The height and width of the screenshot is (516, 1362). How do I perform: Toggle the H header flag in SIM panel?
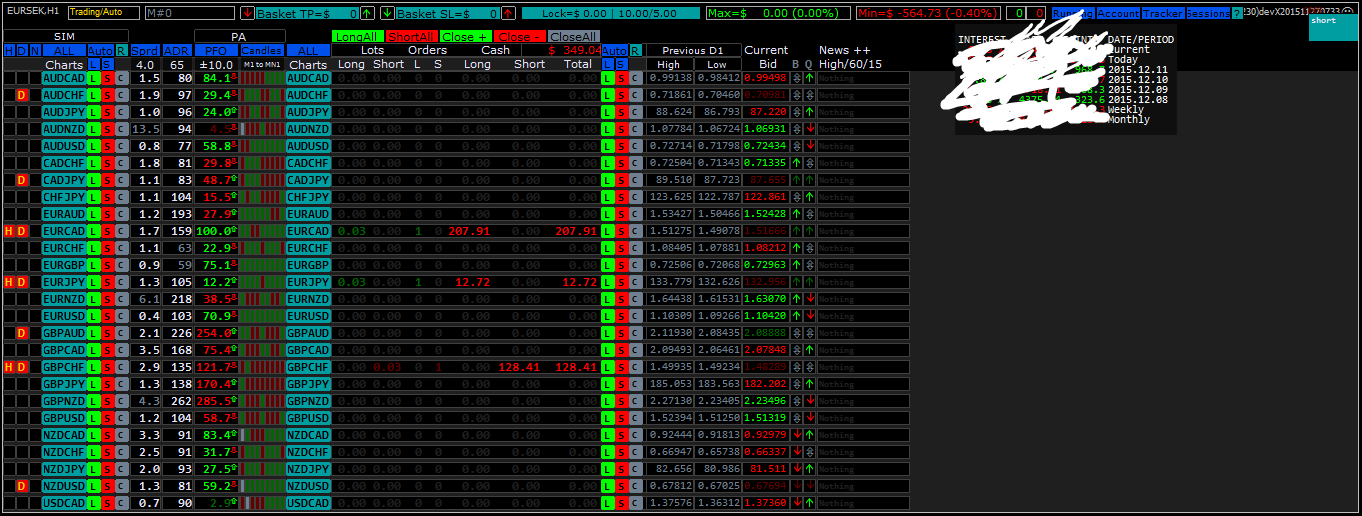click(x=9, y=50)
